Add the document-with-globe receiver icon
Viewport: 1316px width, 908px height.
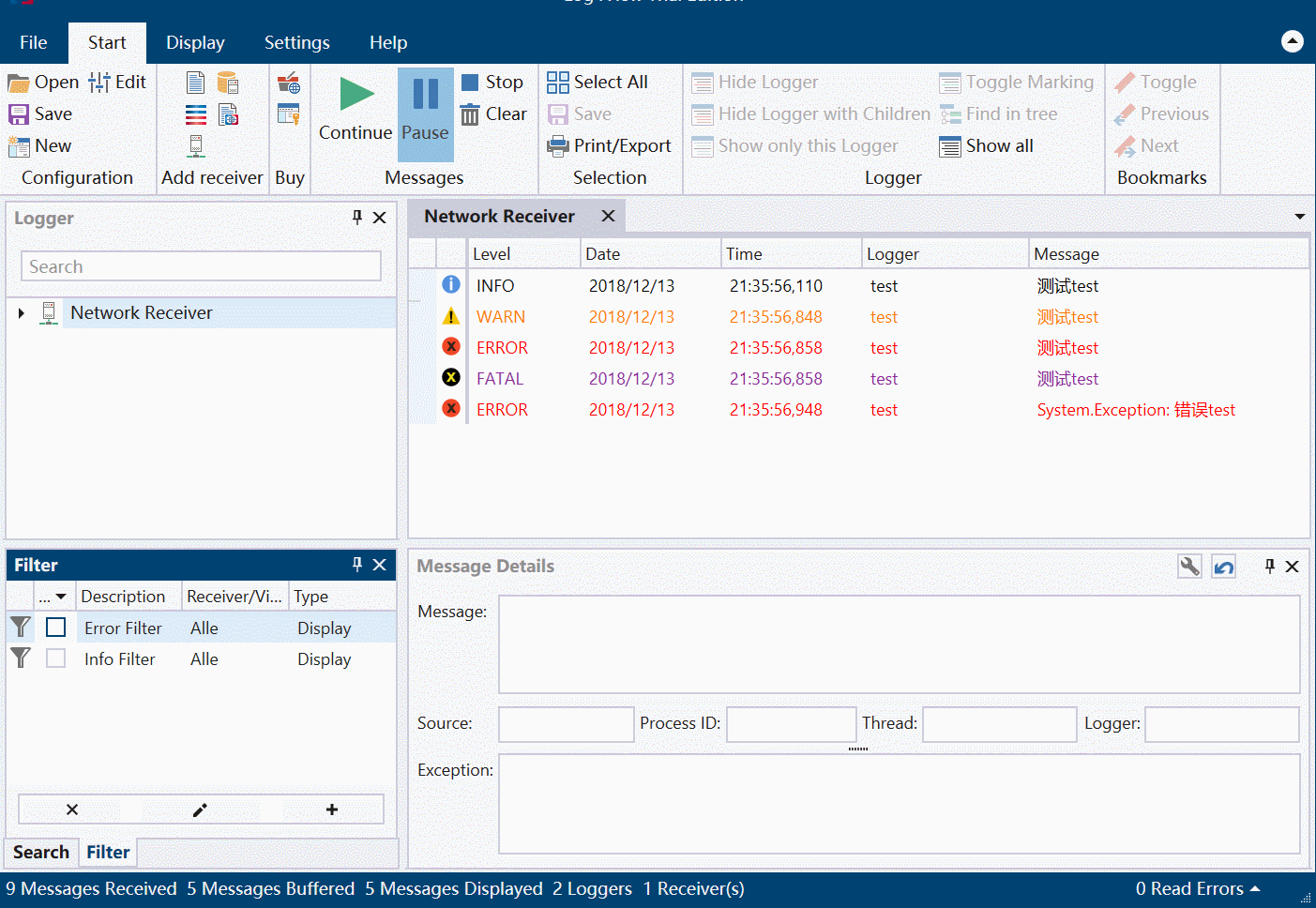pyautogui.click(x=228, y=114)
